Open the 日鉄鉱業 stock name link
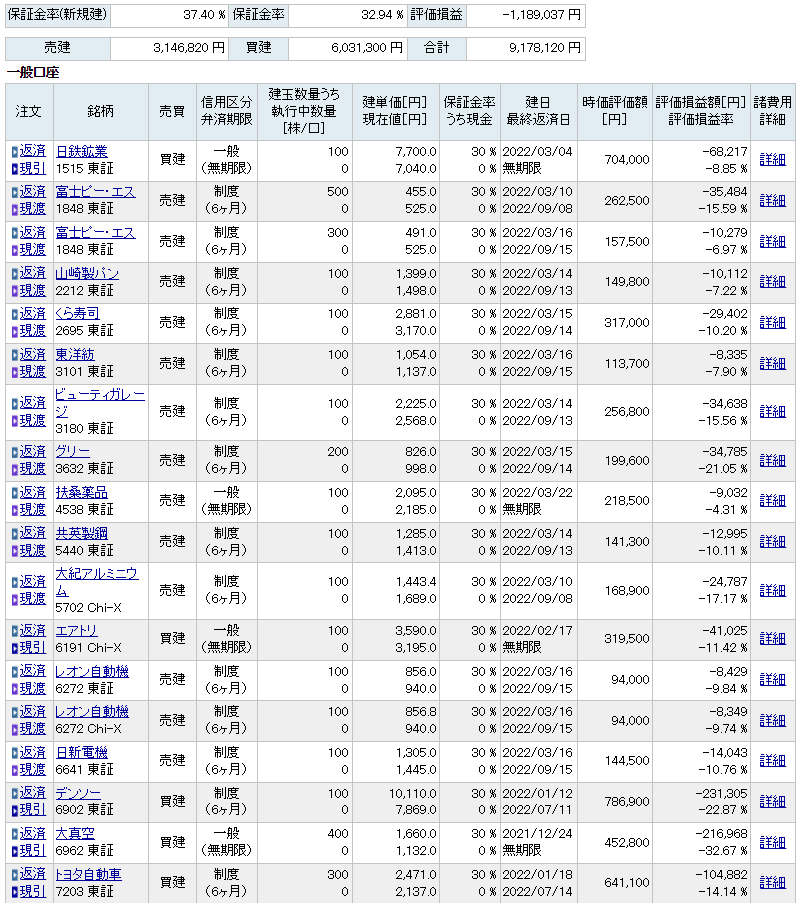801x903 pixels. [x=81, y=151]
